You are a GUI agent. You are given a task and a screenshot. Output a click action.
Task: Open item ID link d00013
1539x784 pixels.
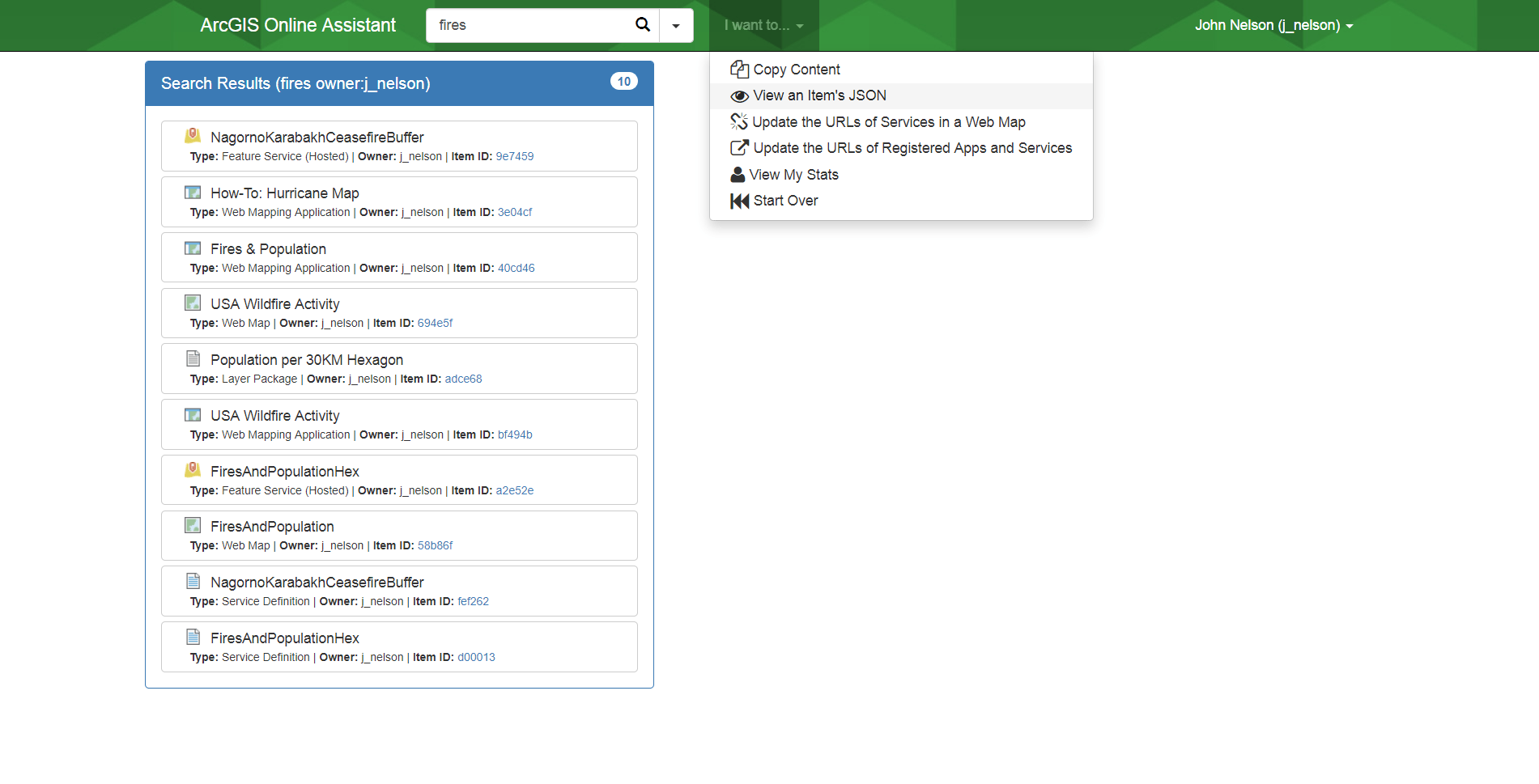[x=476, y=658]
